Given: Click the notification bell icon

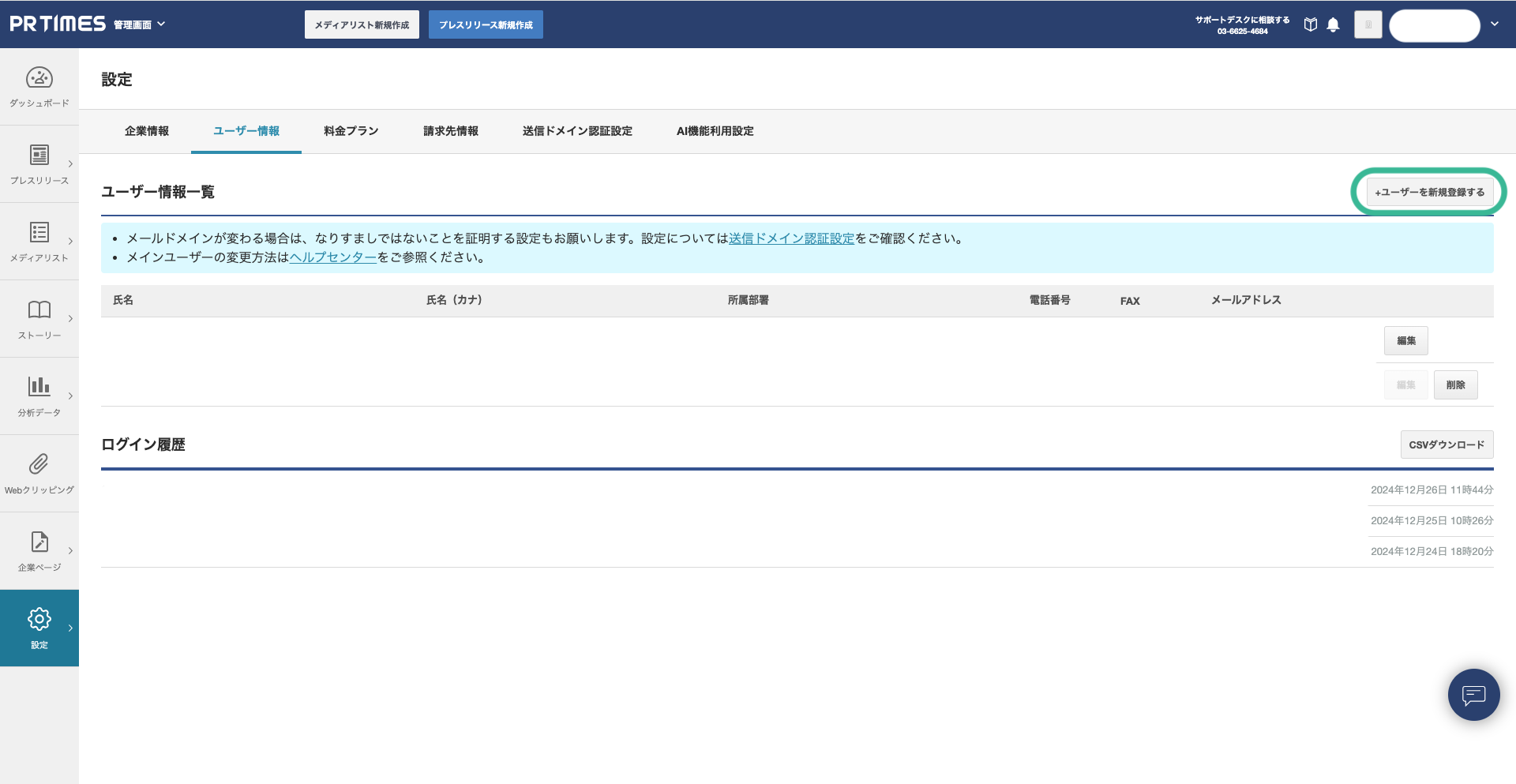Looking at the screenshot, I should click(1333, 24).
